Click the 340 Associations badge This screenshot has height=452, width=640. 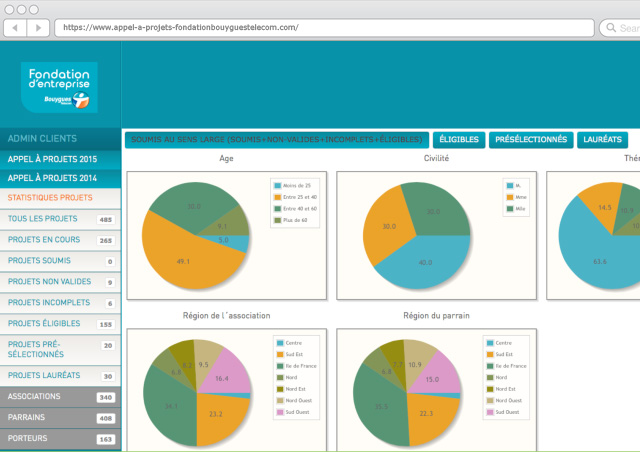coord(106,397)
